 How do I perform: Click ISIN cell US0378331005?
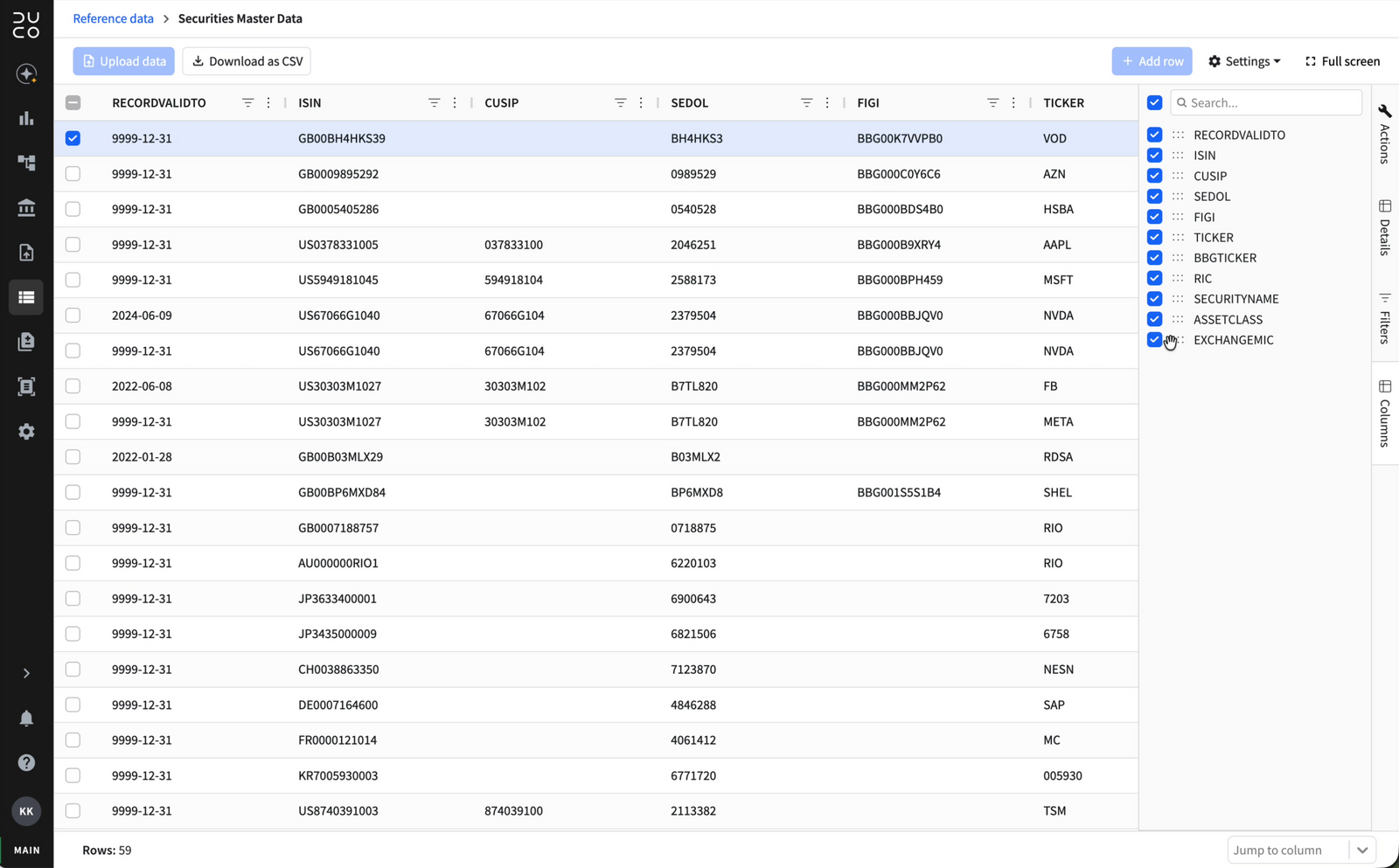(338, 245)
